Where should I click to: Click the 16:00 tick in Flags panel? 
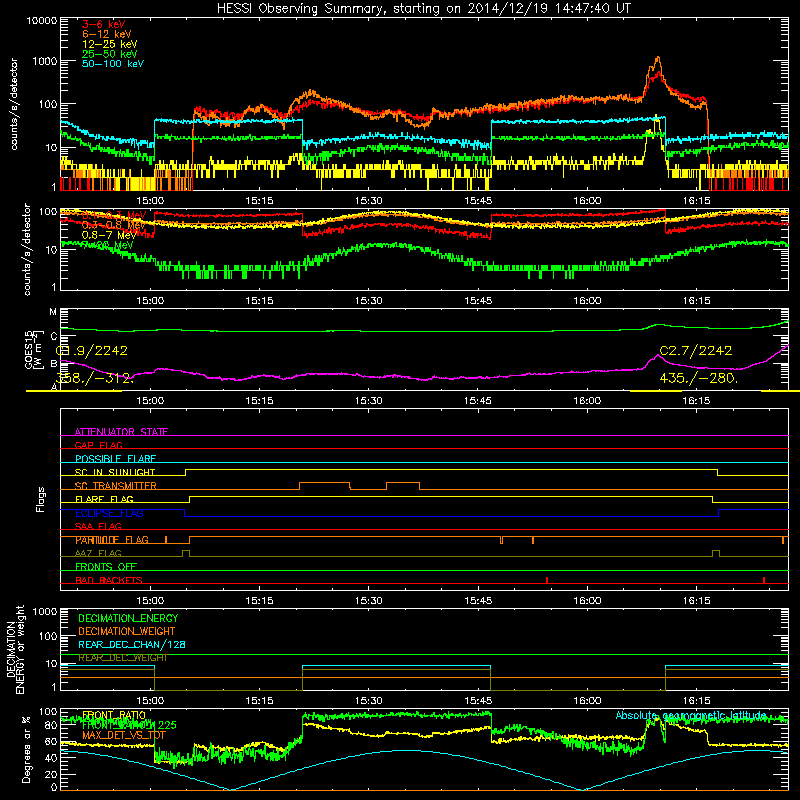pos(587,601)
